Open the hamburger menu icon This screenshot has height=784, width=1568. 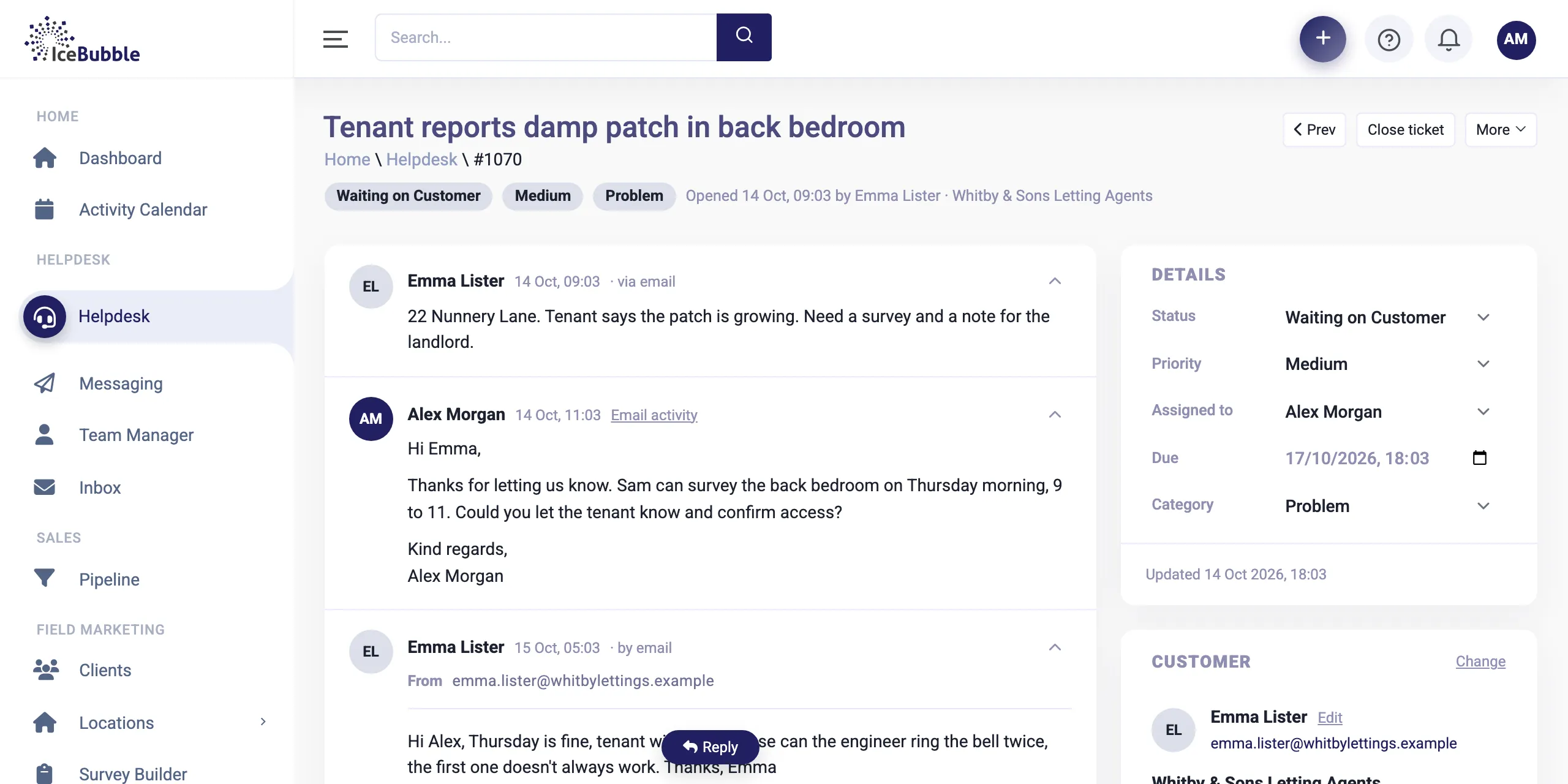(336, 39)
